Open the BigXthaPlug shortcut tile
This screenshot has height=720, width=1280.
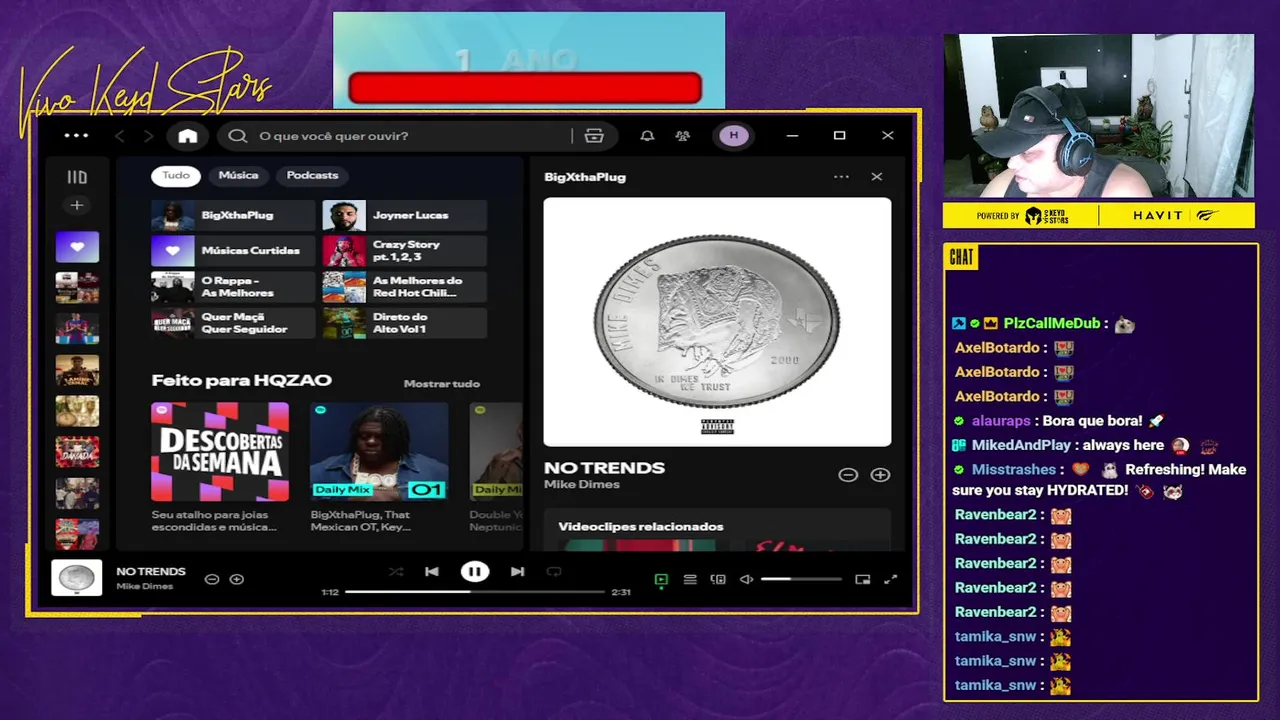tap(233, 216)
